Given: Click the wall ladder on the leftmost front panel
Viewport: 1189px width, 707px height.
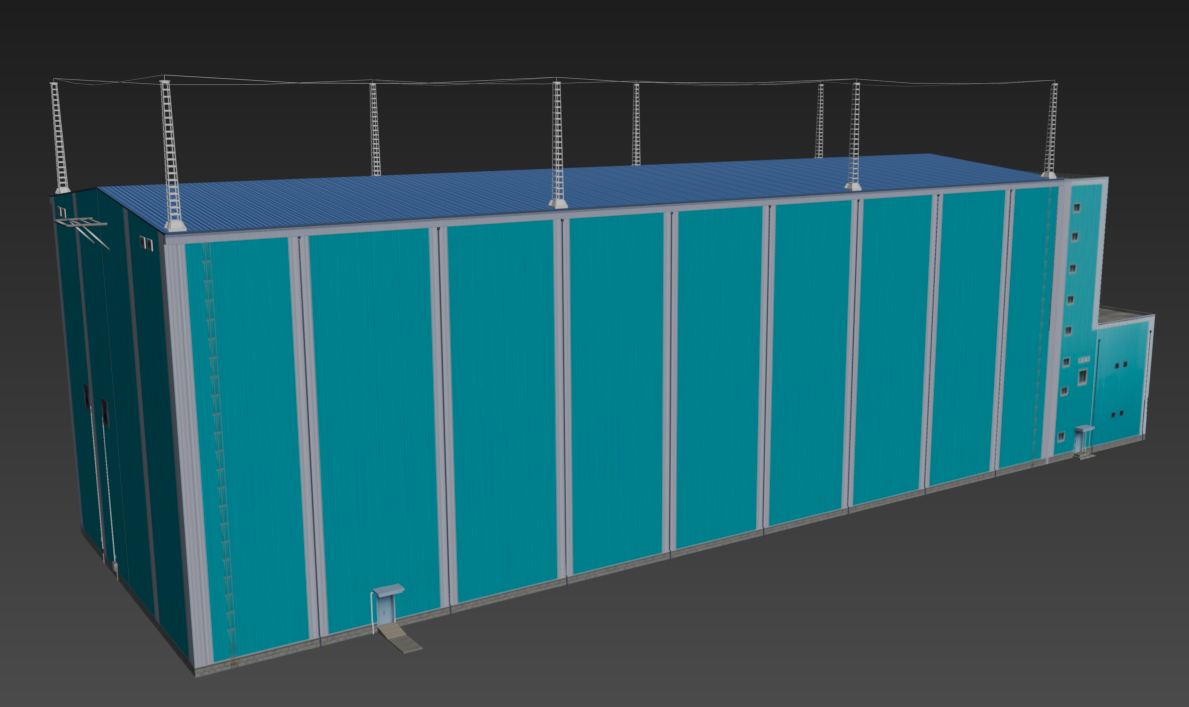Looking at the screenshot, I should click(219, 450).
